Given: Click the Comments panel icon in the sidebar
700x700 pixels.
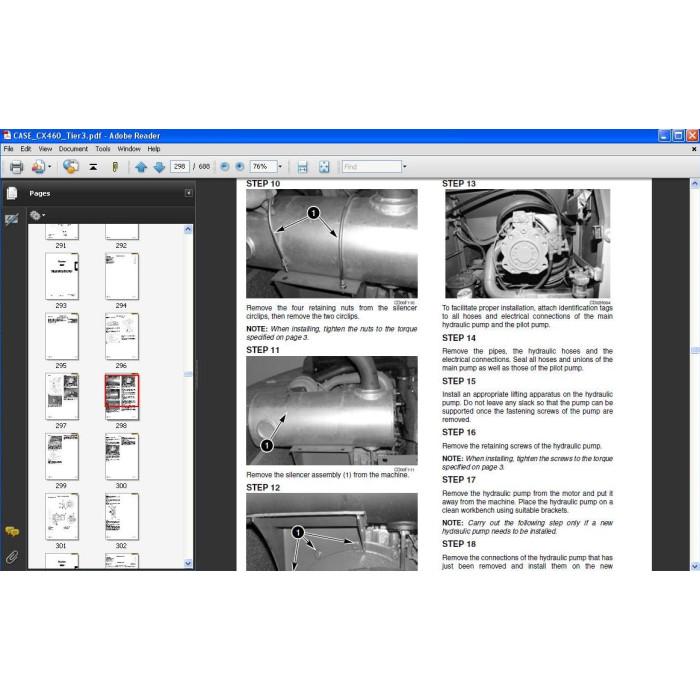Looking at the screenshot, I should click(12, 531).
